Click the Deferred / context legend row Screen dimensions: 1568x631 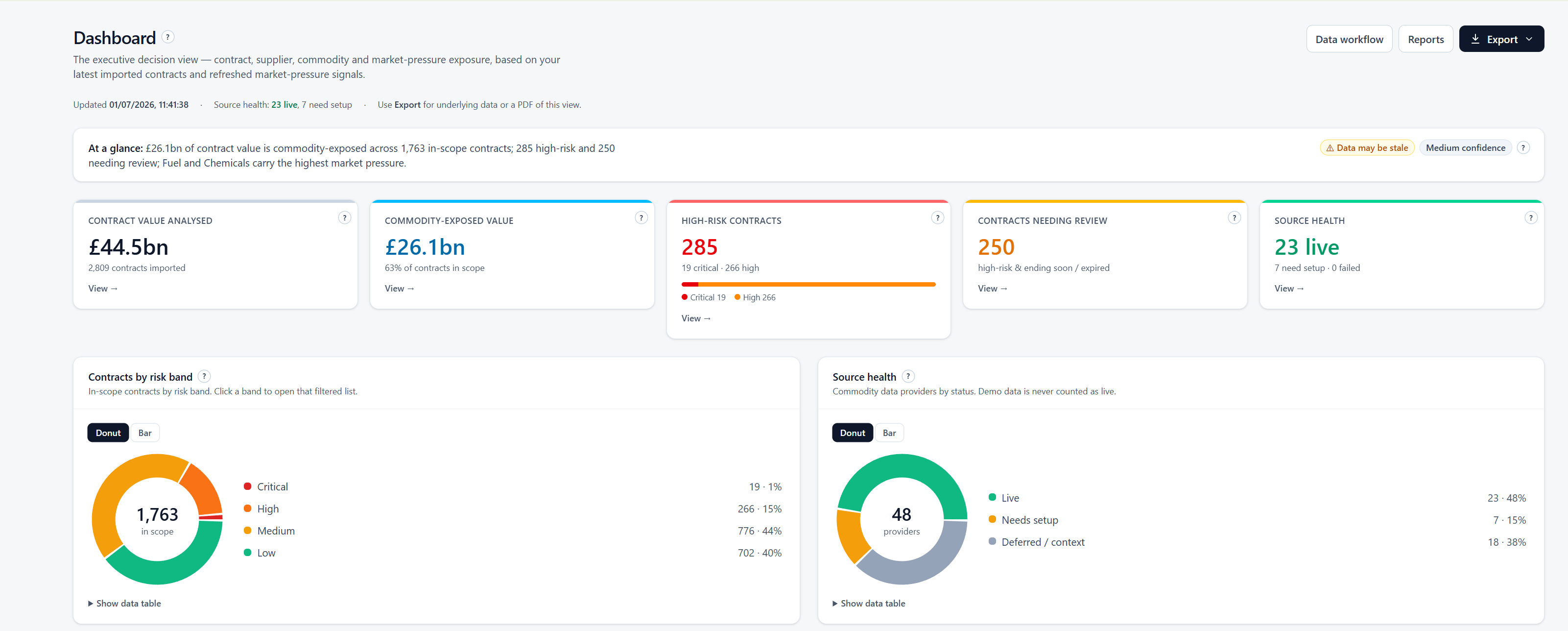point(1258,541)
